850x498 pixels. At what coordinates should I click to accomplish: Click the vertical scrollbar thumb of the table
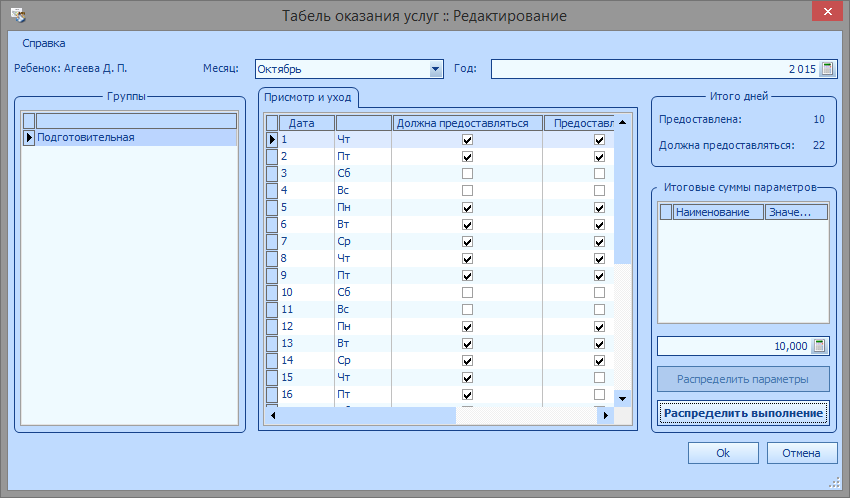[x=622, y=197]
